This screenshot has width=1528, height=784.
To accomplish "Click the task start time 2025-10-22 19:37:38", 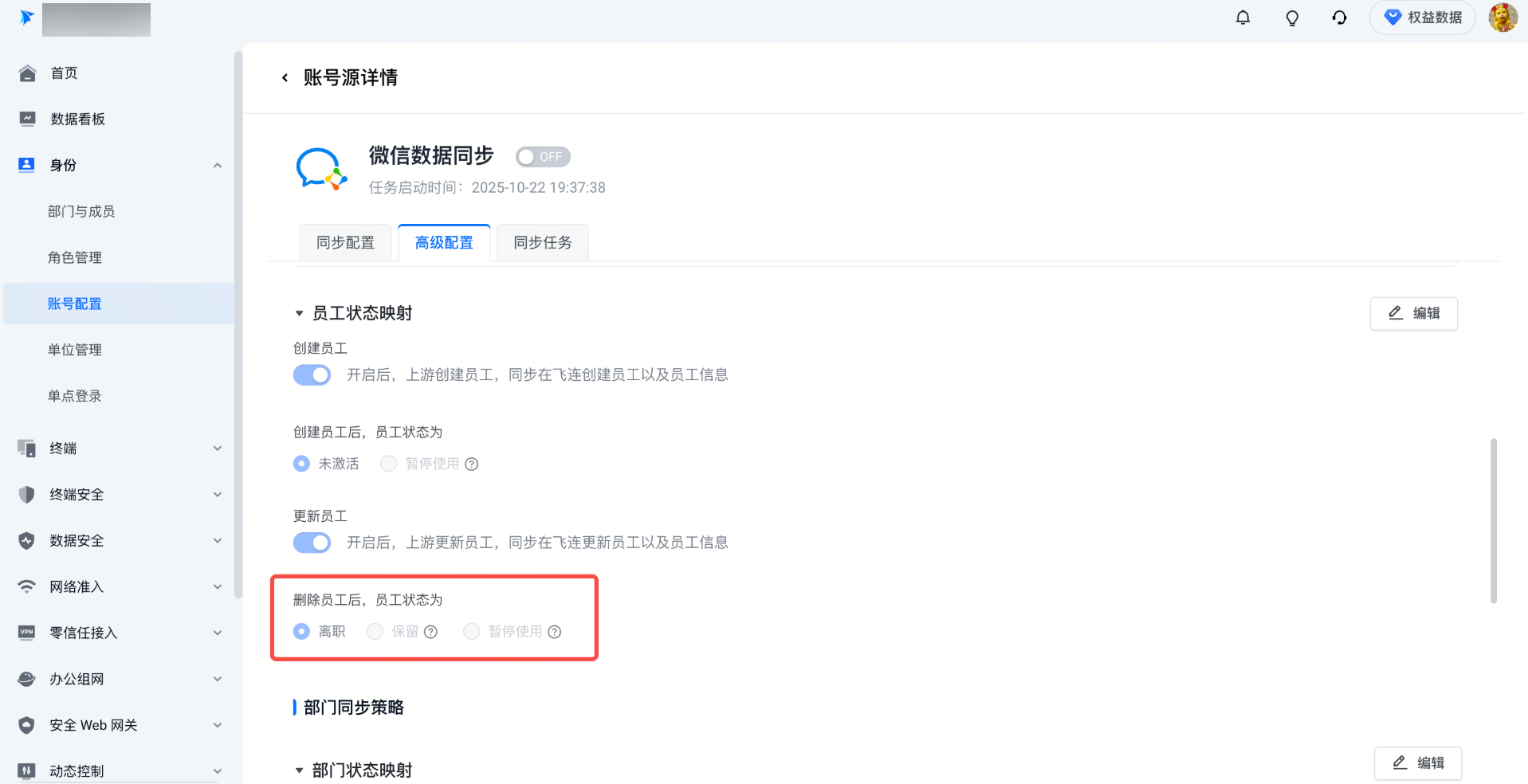I will click(x=539, y=188).
